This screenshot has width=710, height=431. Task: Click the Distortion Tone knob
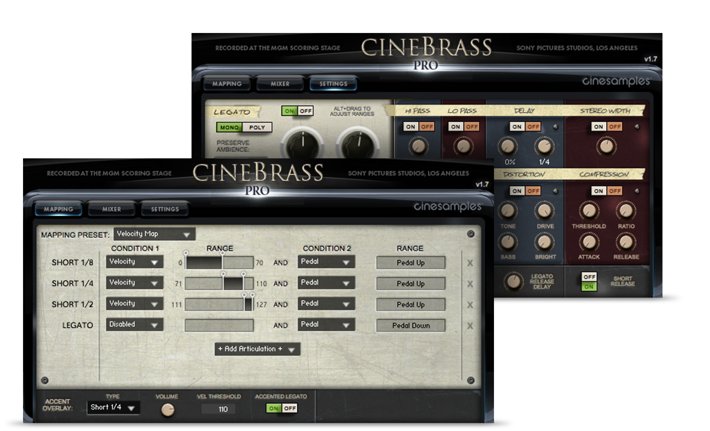pos(508,211)
